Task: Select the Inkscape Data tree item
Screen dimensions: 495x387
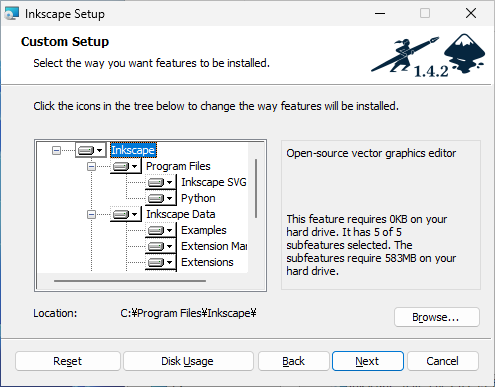Action: (181, 214)
